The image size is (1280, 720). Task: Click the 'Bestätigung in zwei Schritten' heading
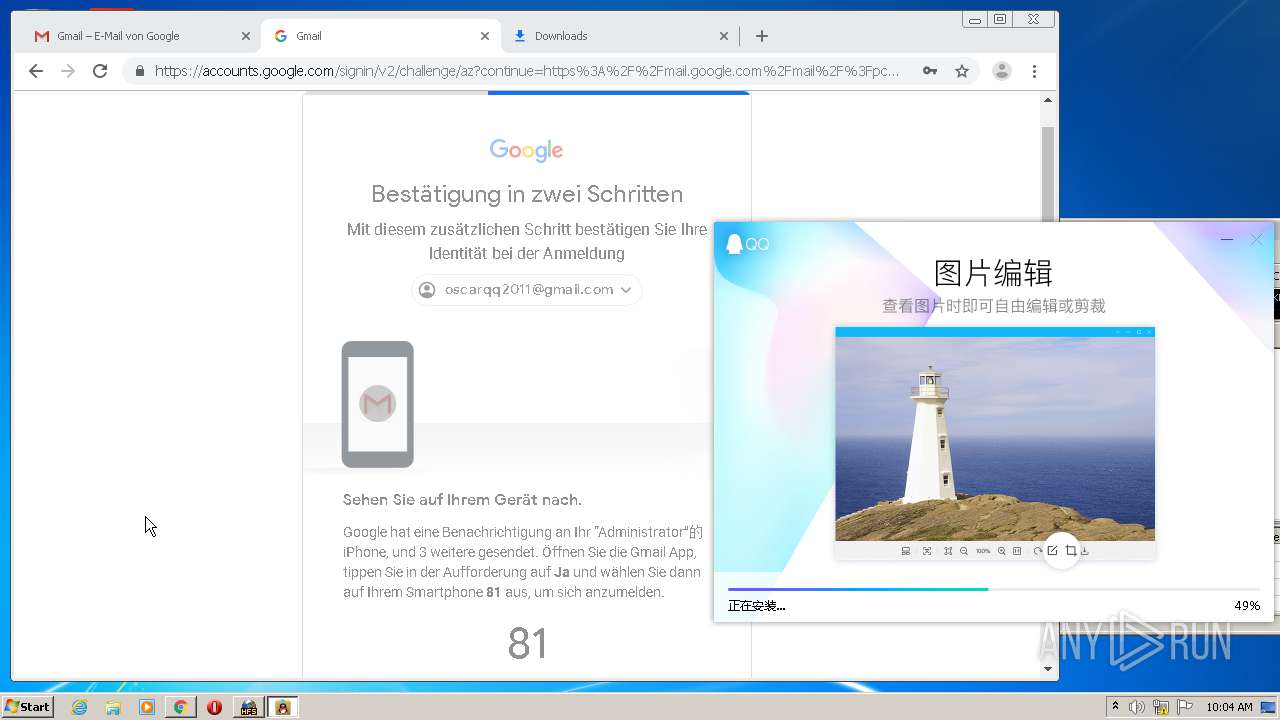pyautogui.click(x=527, y=194)
